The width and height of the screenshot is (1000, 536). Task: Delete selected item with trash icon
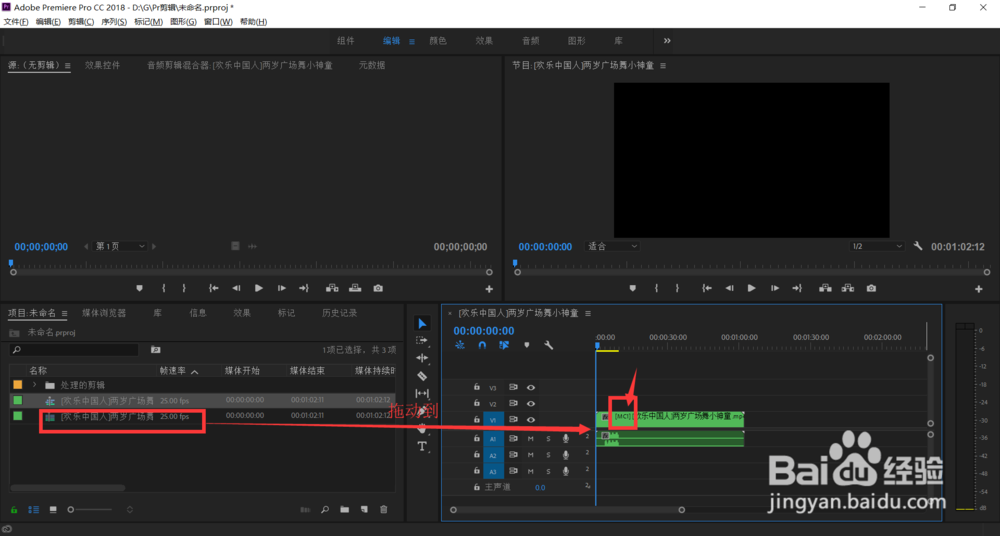tap(383, 509)
